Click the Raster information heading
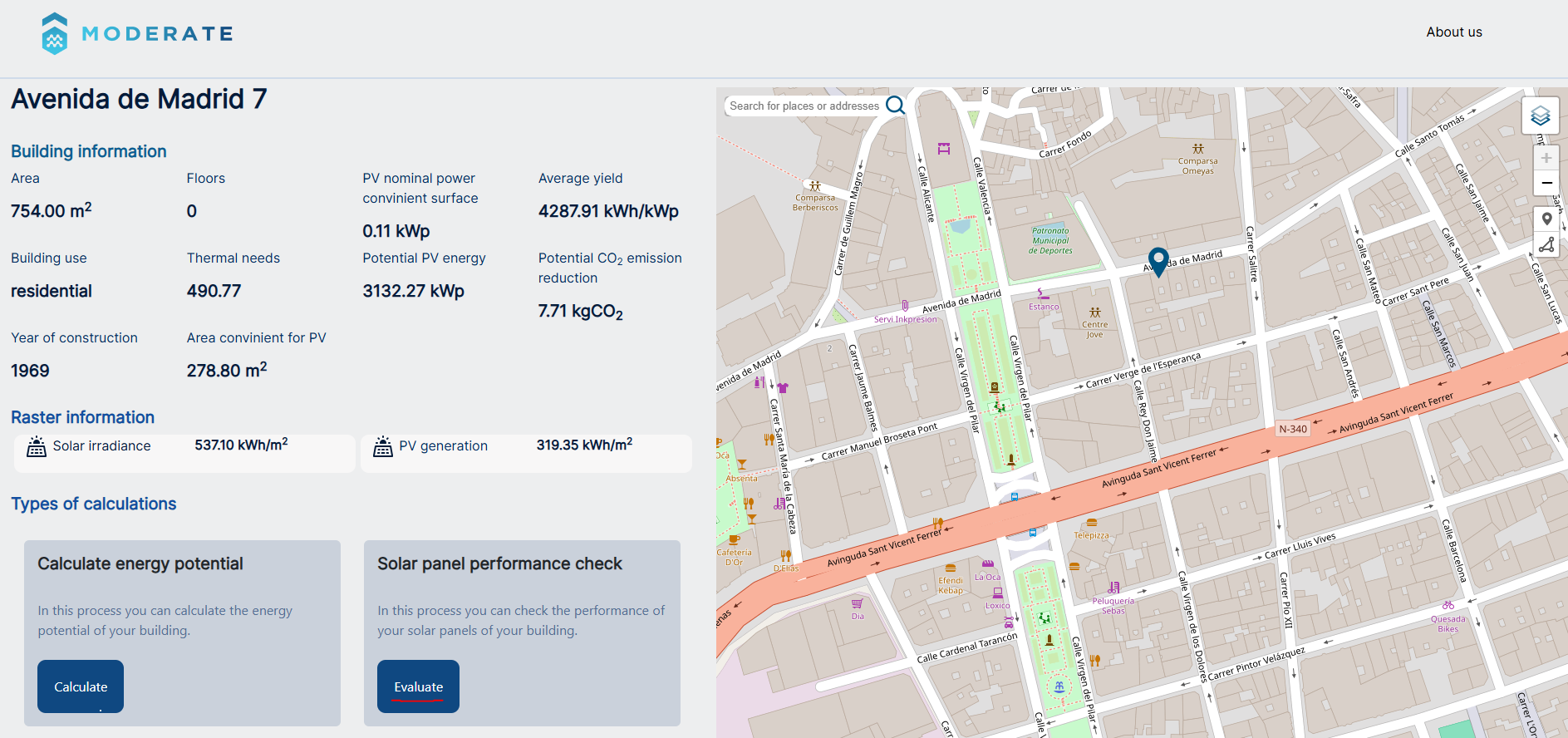 tap(82, 417)
